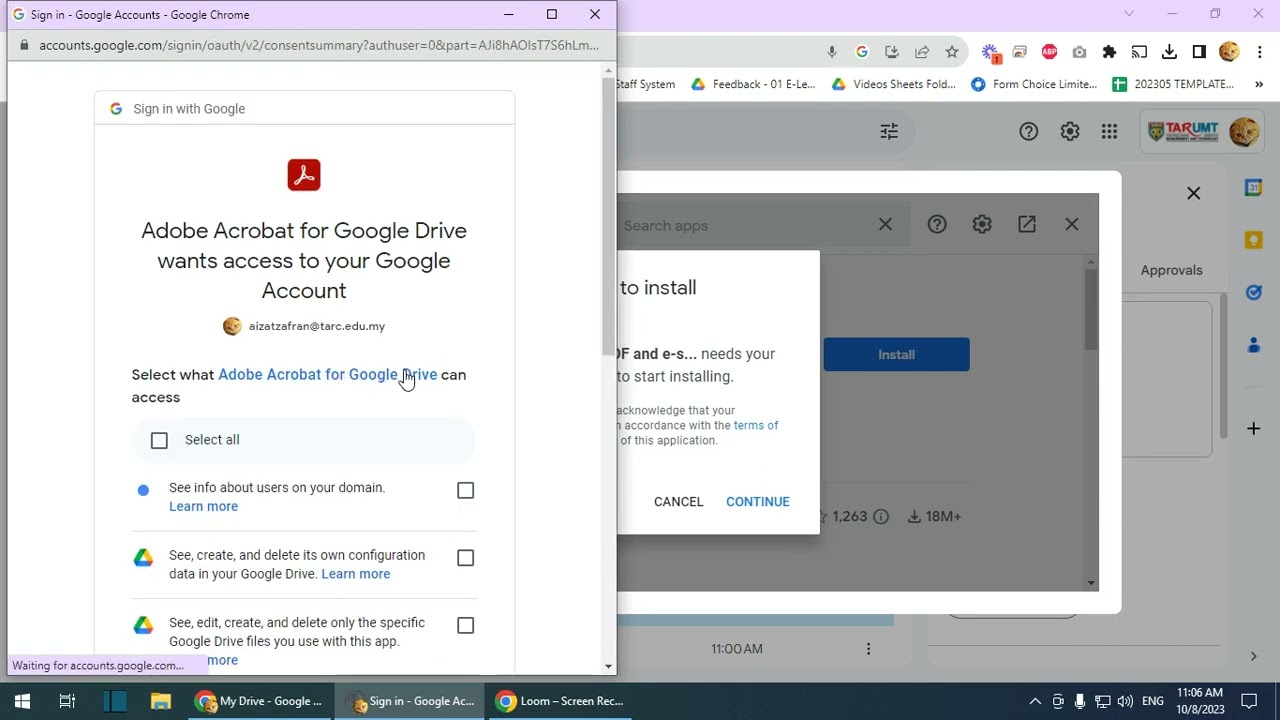Open Keep in the Drive side panel
This screenshot has width=1280, height=720.
(1253, 240)
